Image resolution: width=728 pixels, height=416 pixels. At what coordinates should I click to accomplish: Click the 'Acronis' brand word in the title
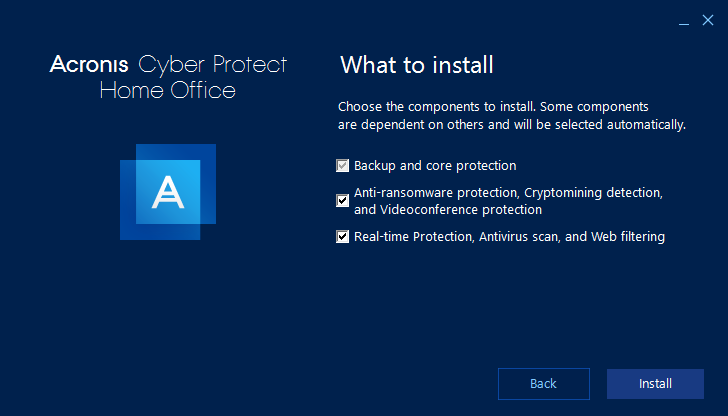[89, 64]
